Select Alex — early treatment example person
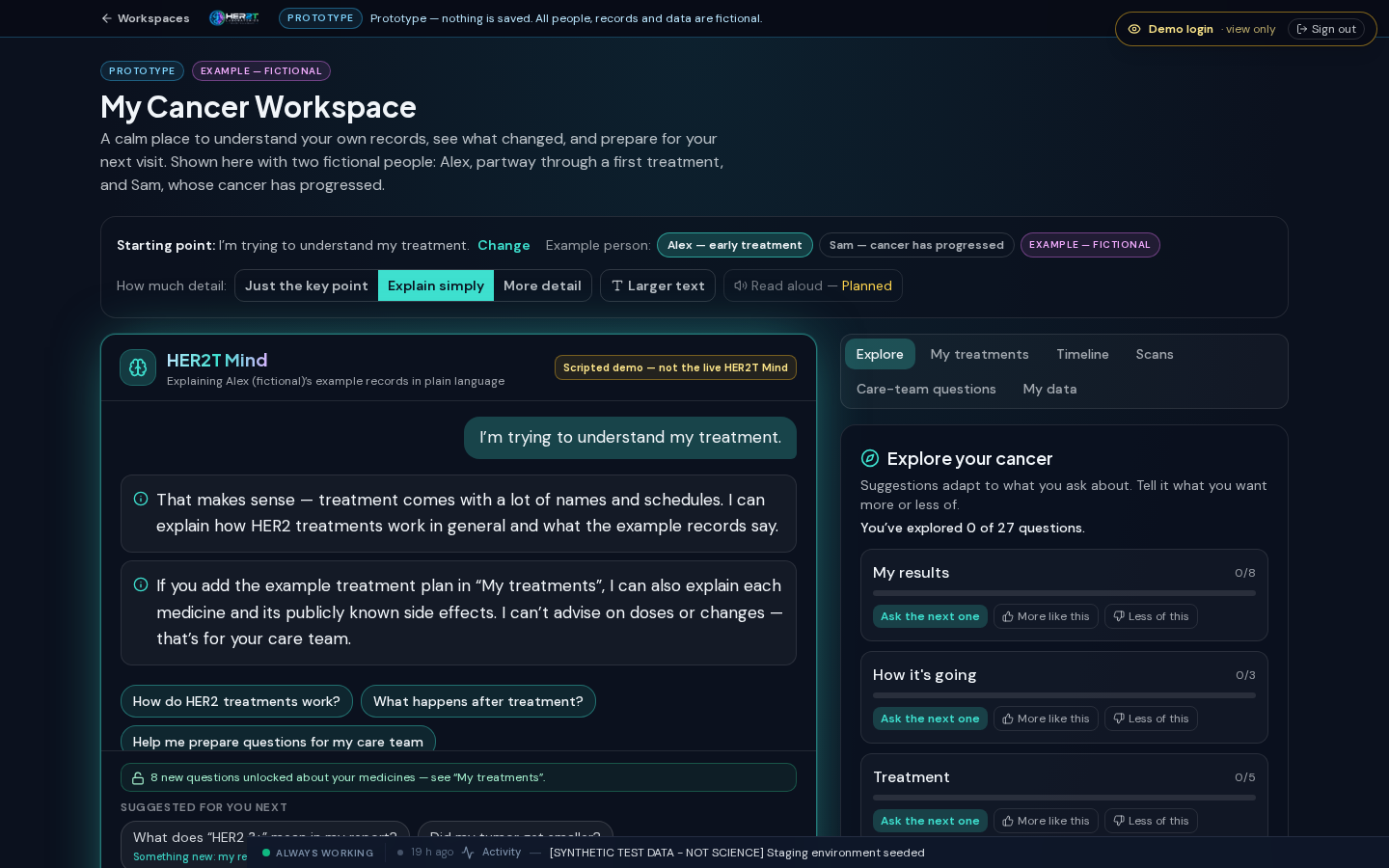1389x868 pixels. pos(735,245)
